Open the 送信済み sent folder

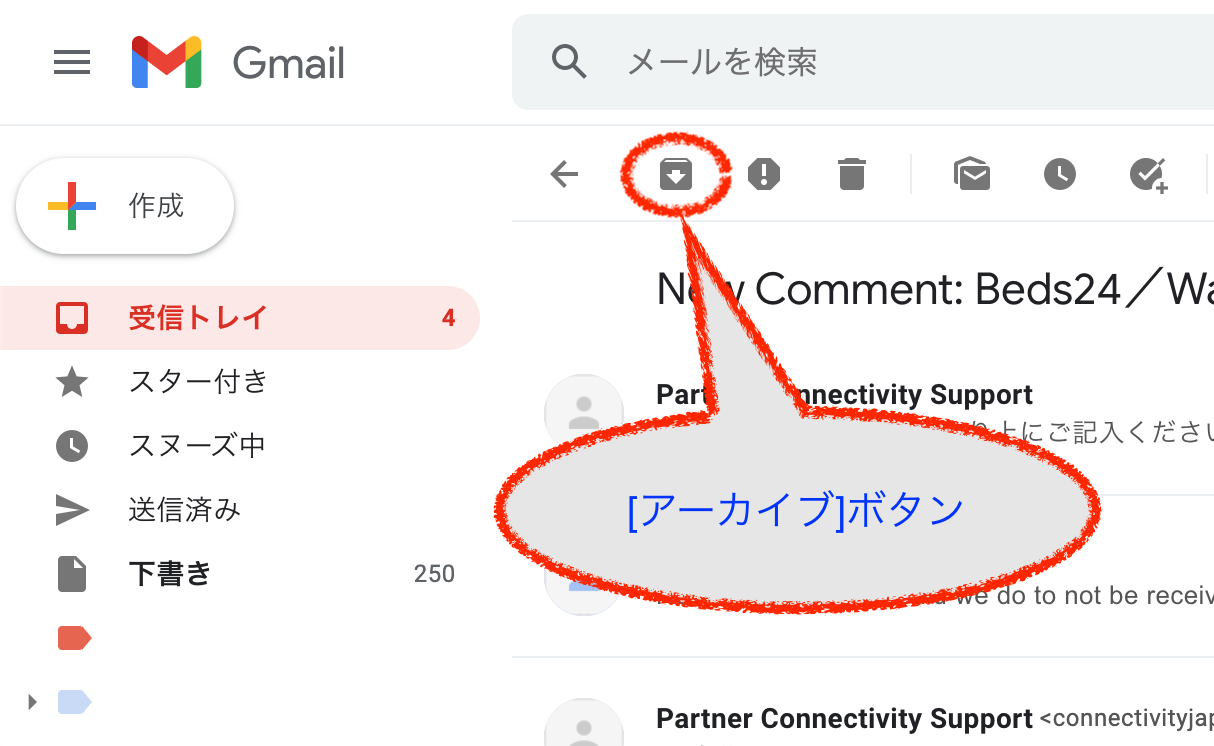click(x=185, y=510)
